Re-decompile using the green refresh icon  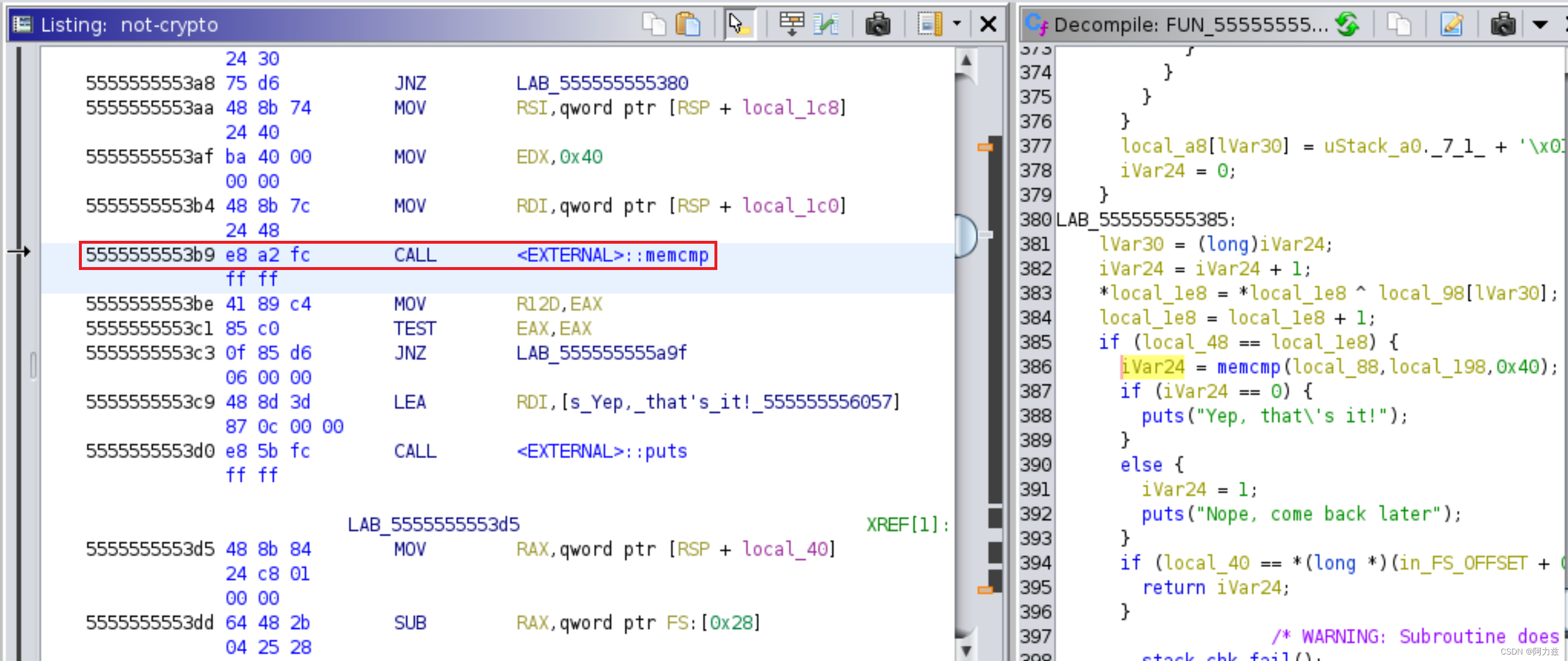[x=1348, y=25]
